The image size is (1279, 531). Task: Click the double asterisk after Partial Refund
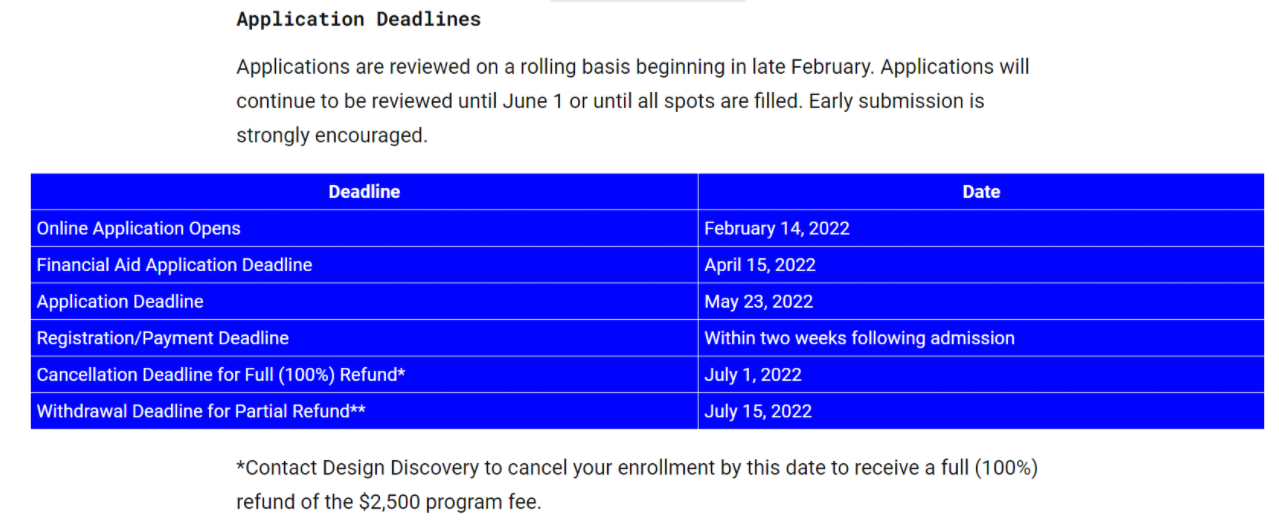(357, 410)
